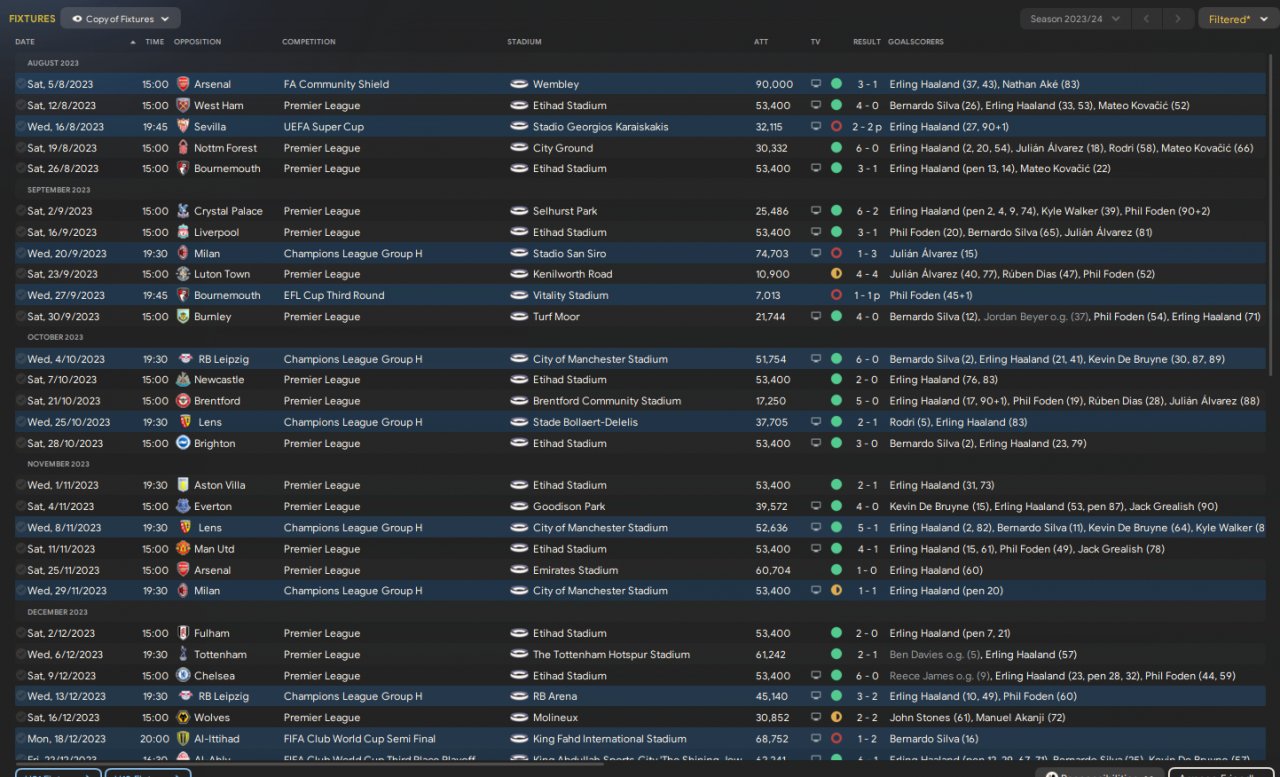Open the FIFA Club World Cup Semi Final link
This screenshot has height=777, width=1280.
pyautogui.click(x=360, y=739)
